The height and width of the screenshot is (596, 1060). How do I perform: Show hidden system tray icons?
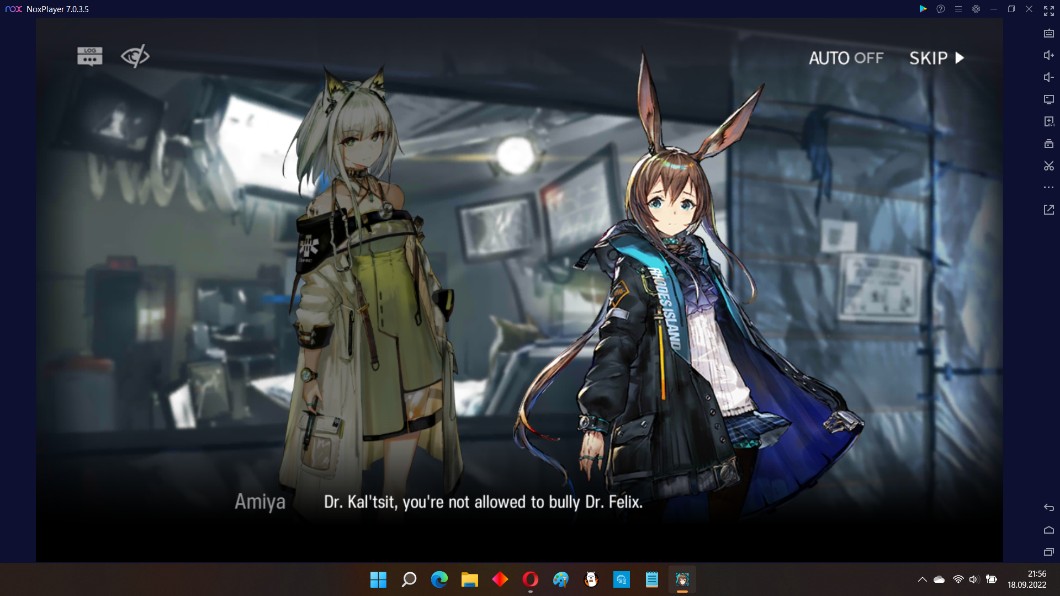click(921, 580)
